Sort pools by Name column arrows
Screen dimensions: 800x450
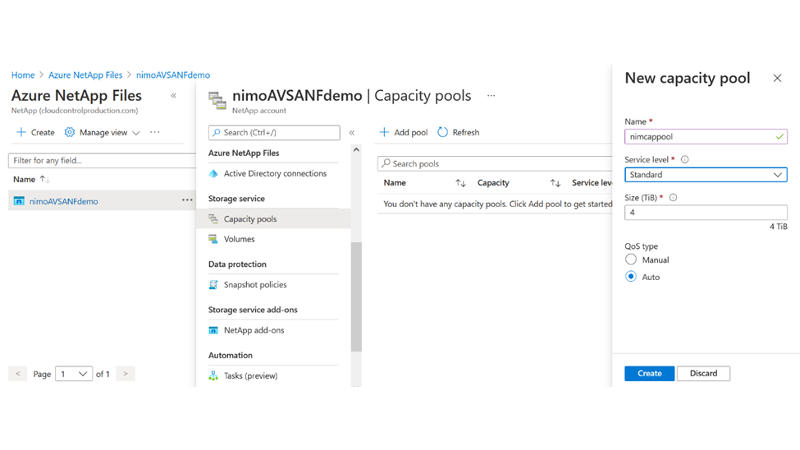click(460, 183)
